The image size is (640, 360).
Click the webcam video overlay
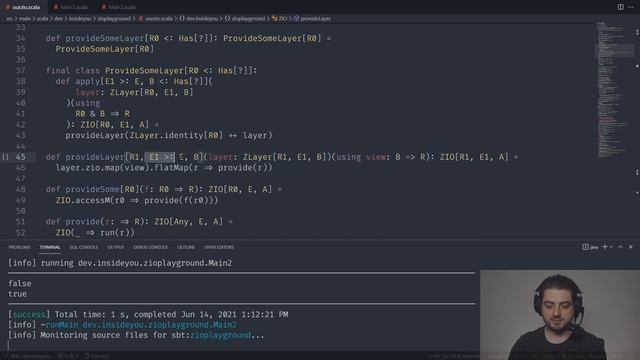click(x=560, y=314)
